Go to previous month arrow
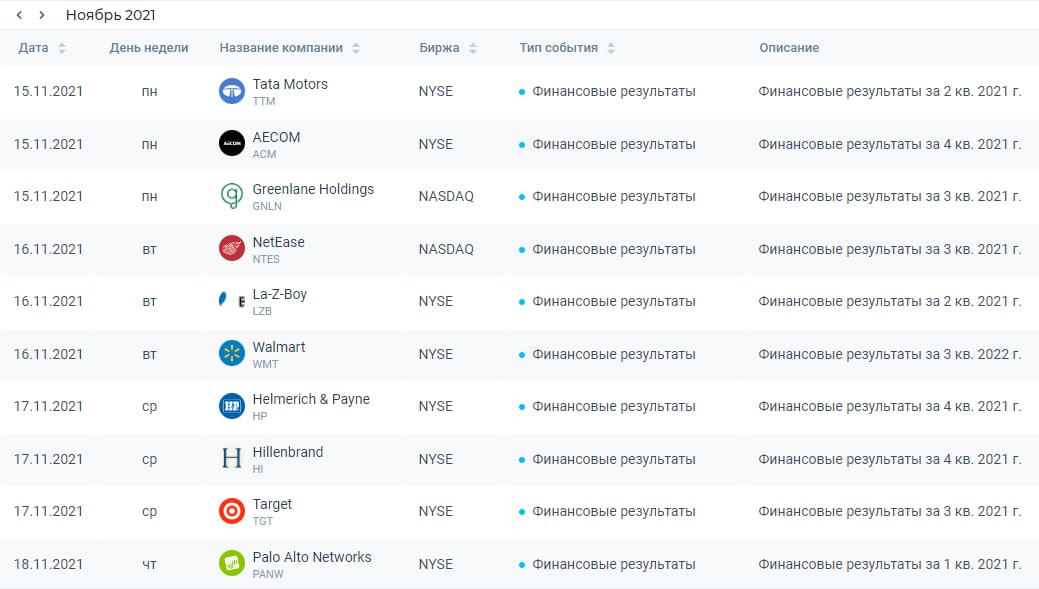This screenshot has height=589, width=1039. 19,15
